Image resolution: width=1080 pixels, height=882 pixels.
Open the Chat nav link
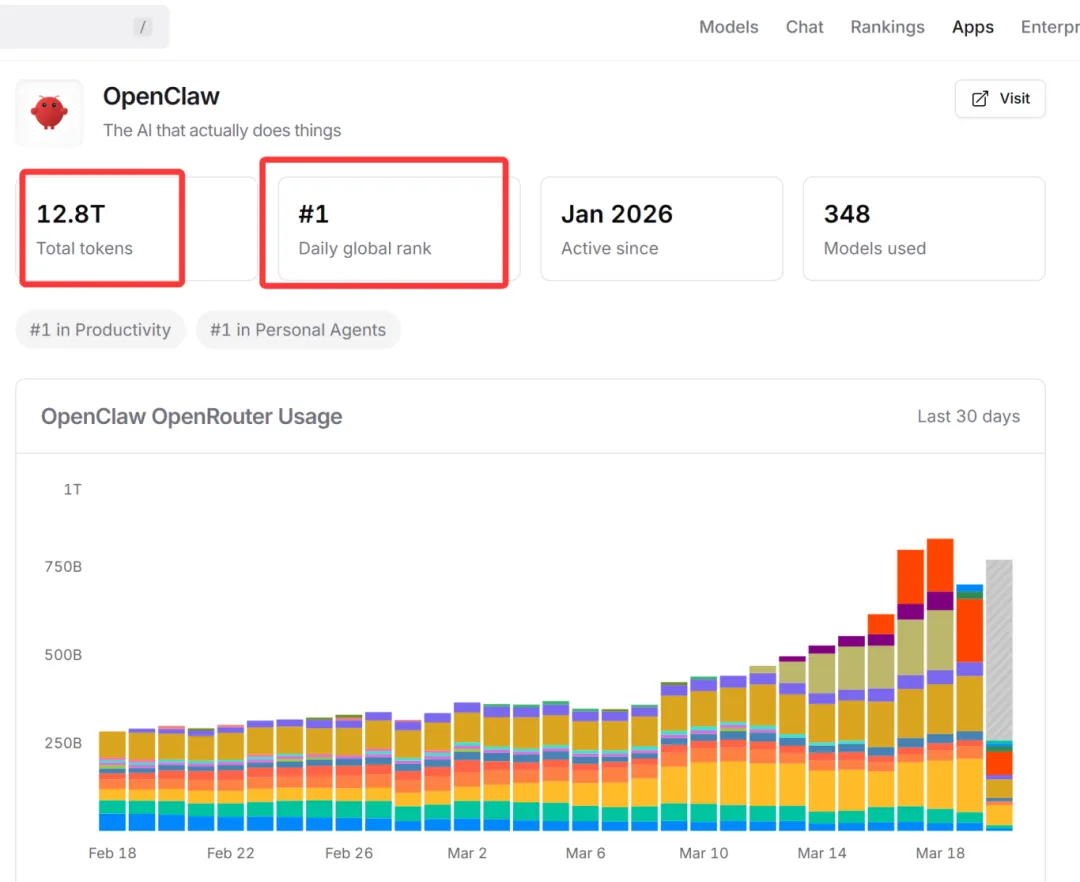click(x=804, y=27)
